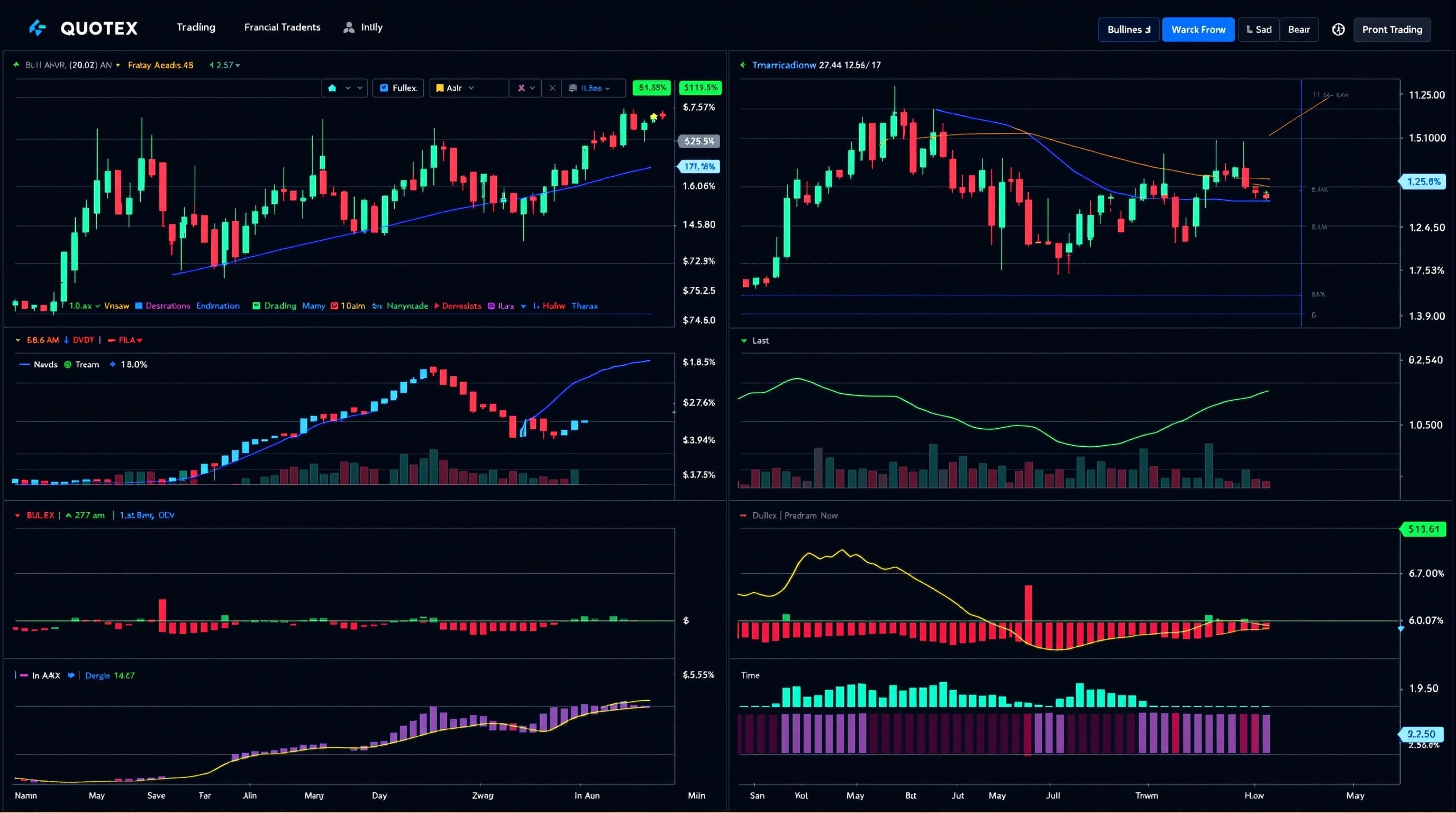Viewport: 1456px width, 813px height.
Task: Click the globe icon near Front Trading
Action: coord(1339,30)
